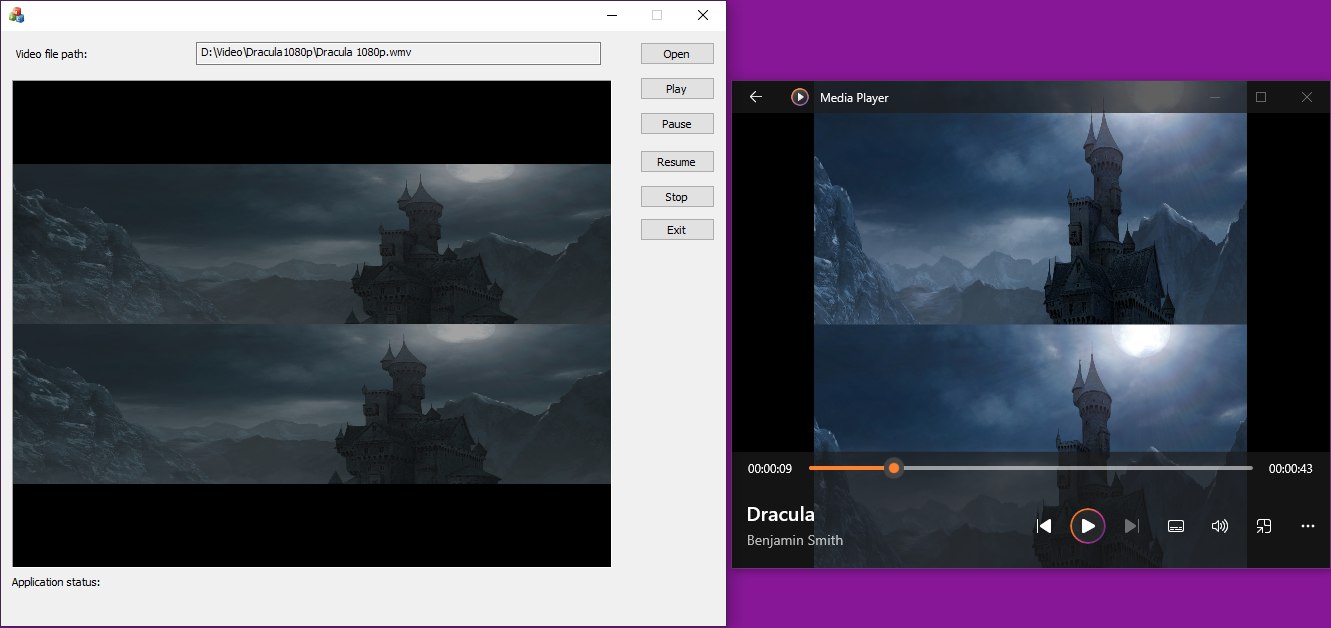Click the Media Player app logo icon

800,97
